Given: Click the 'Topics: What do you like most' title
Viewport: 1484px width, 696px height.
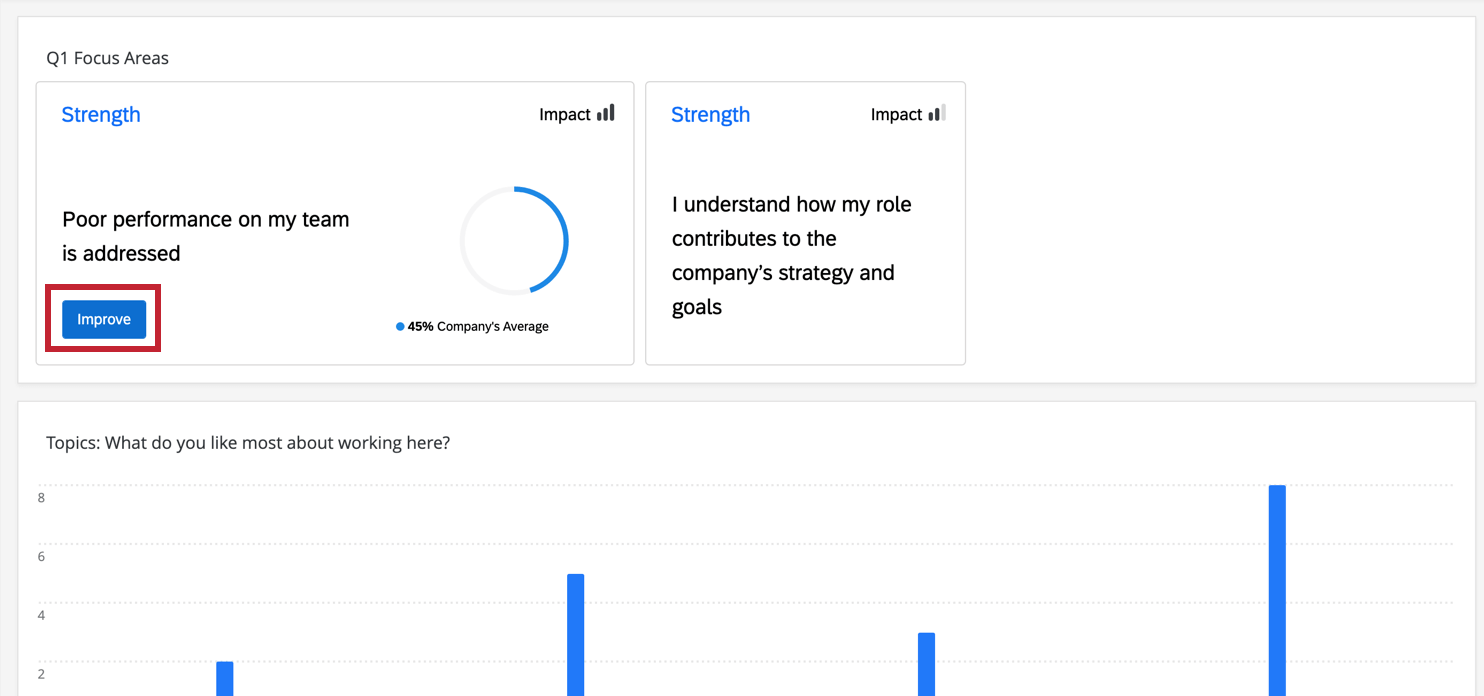Looking at the screenshot, I should coord(248,442).
